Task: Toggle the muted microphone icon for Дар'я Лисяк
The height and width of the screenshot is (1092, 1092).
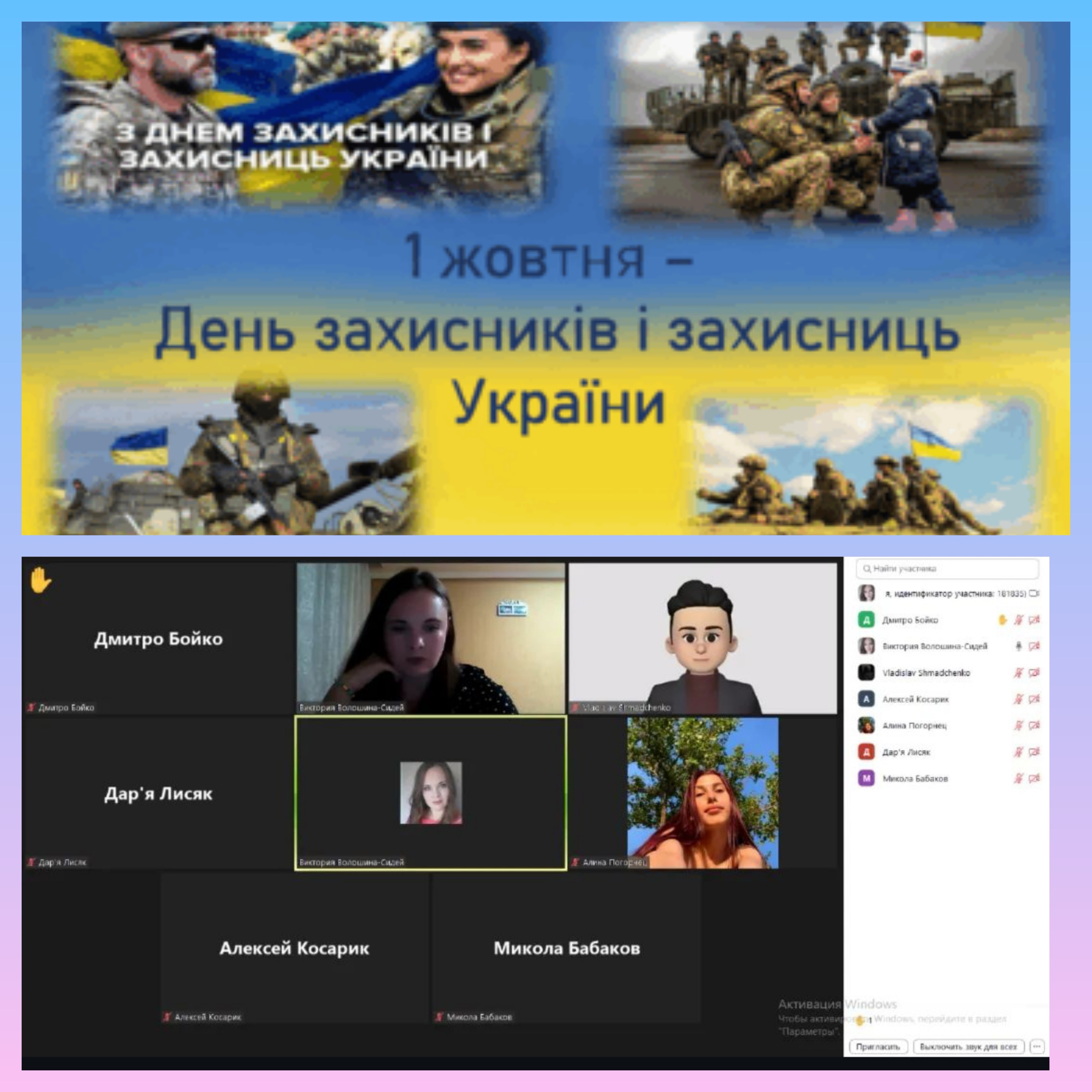Action: (x=1018, y=752)
